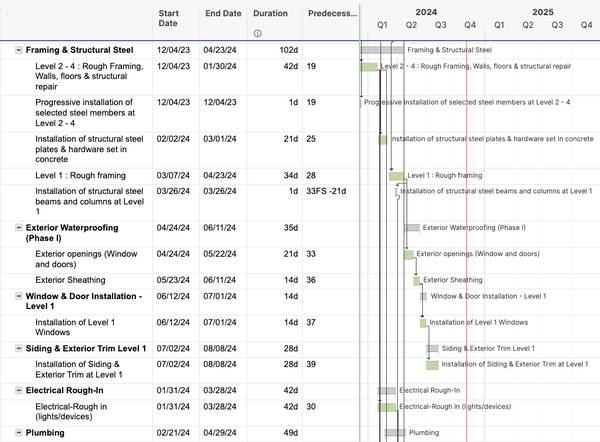Click the 02/02/24 start date cell
Viewport: 600px width, 442px height.
(x=173, y=139)
